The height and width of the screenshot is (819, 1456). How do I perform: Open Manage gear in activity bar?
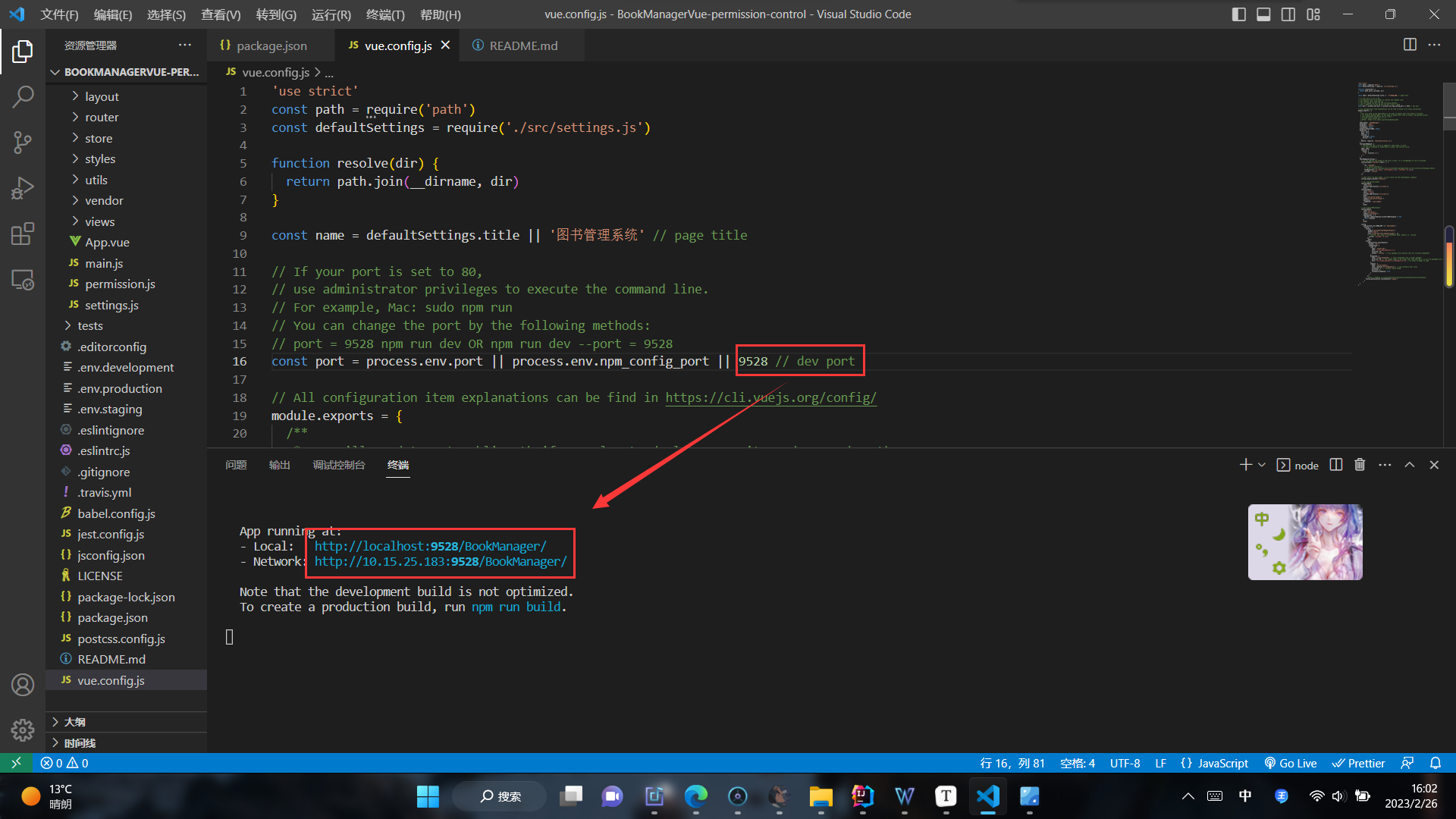pyautogui.click(x=23, y=730)
